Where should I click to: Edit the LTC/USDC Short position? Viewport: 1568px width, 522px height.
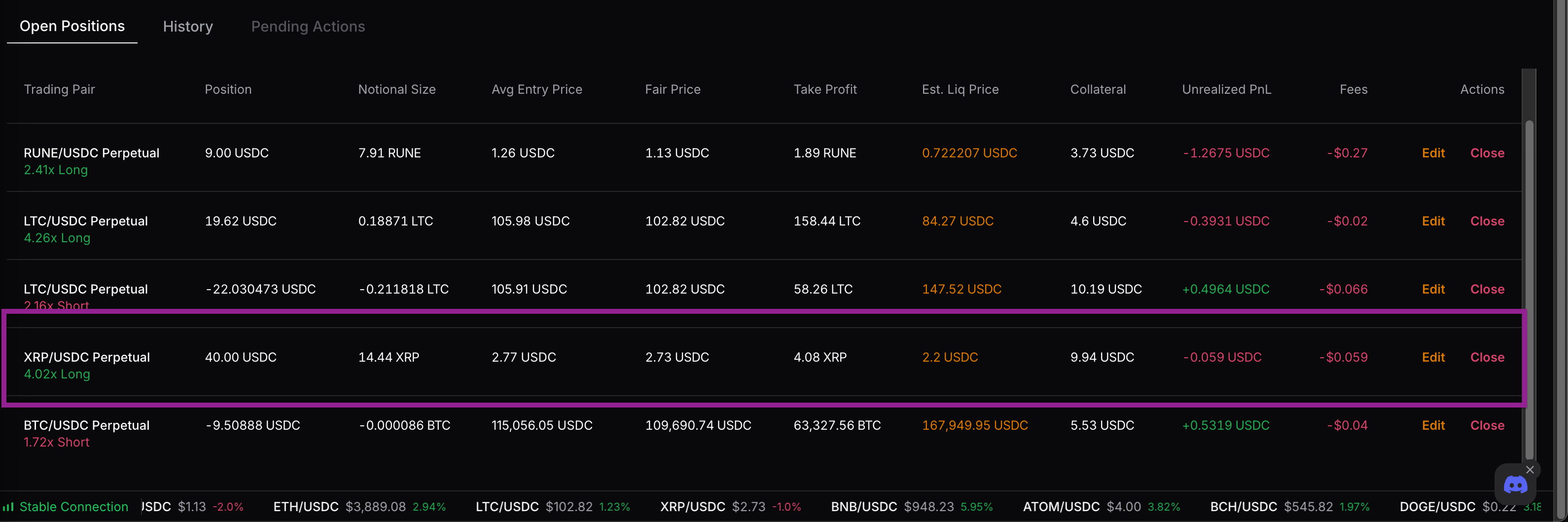pos(1432,289)
